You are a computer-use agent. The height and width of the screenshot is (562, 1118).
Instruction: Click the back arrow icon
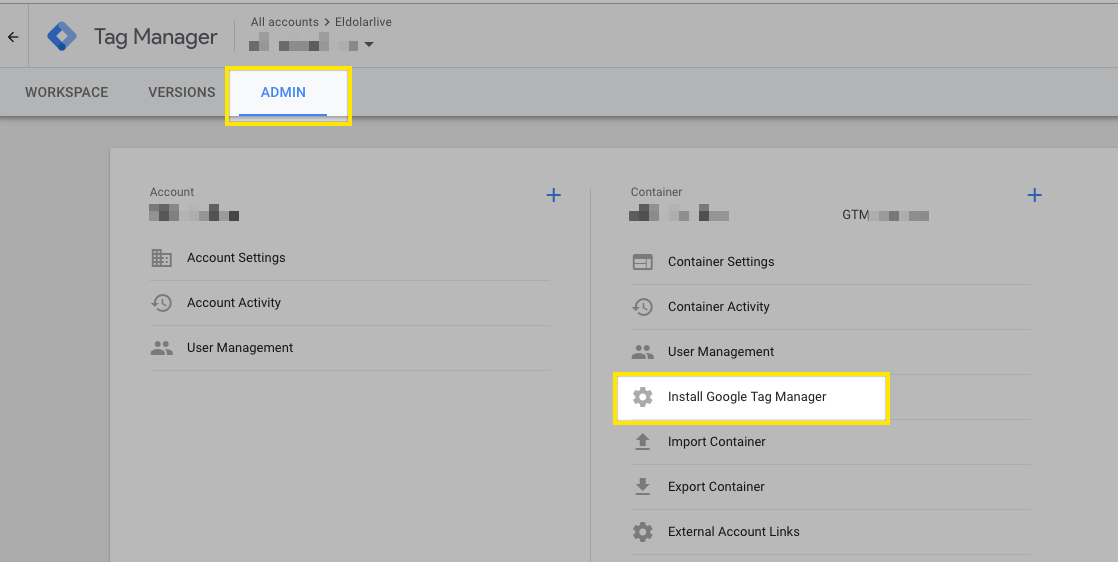[x=14, y=38]
